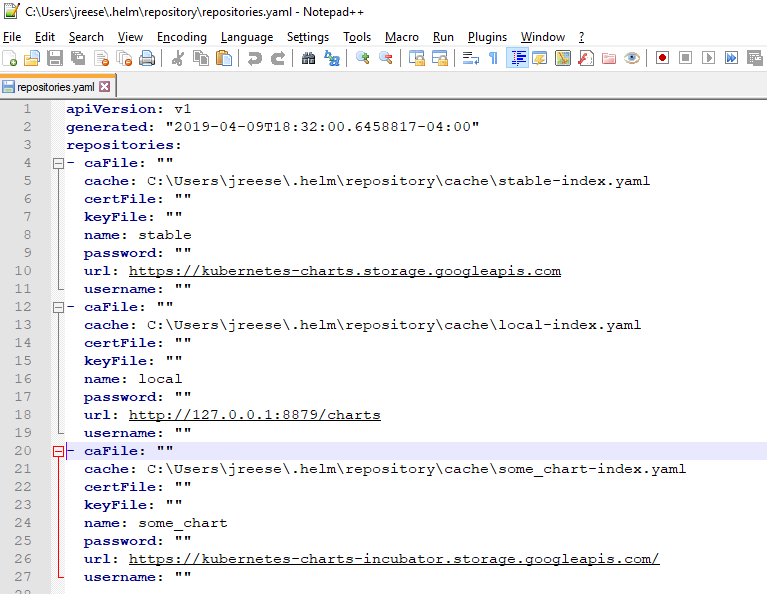This screenshot has height=594, width=767.
Task: Follow the kubernetes-charts-incubator URL link
Action: click(x=394, y=559)
